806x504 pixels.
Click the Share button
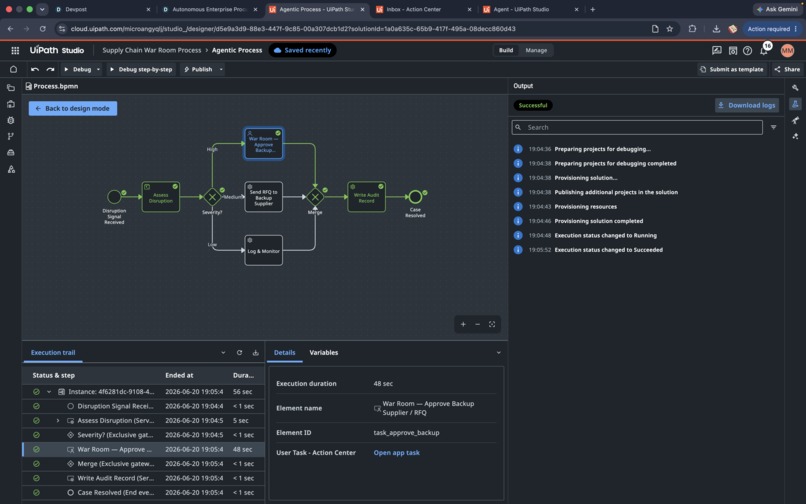click(x=787, y=69)
